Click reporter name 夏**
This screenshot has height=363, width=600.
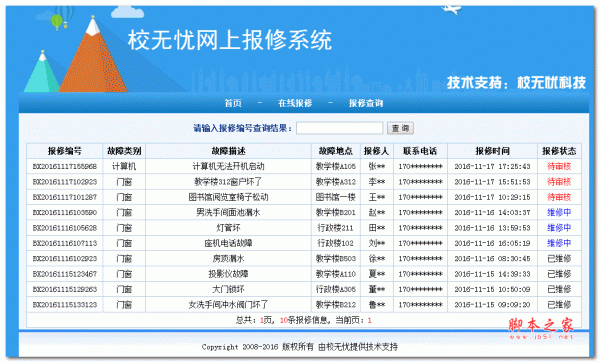[x=377, y=274]
